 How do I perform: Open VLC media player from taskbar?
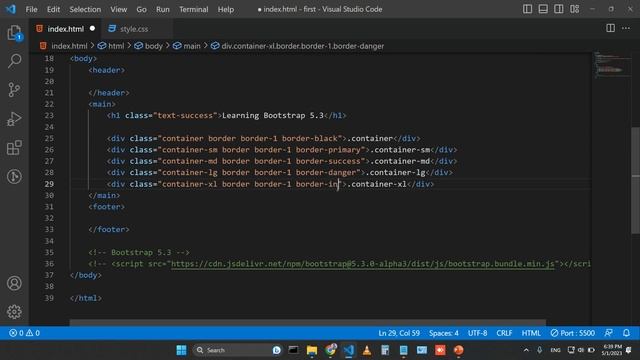point(367,350)
